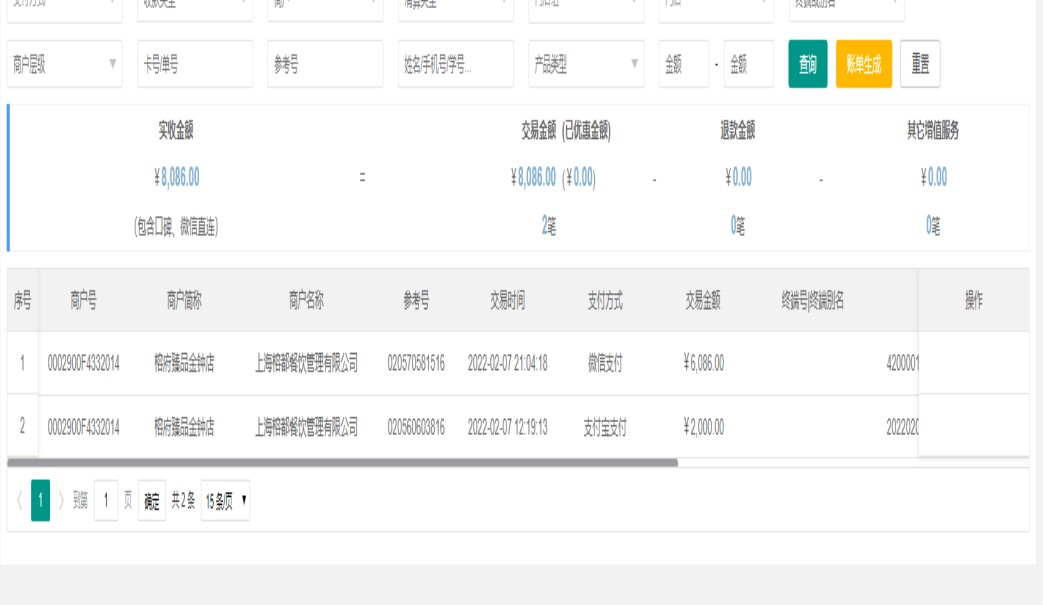
Task: Click the table's horizontal scrollbar
Action: click(x=342, y=463)
